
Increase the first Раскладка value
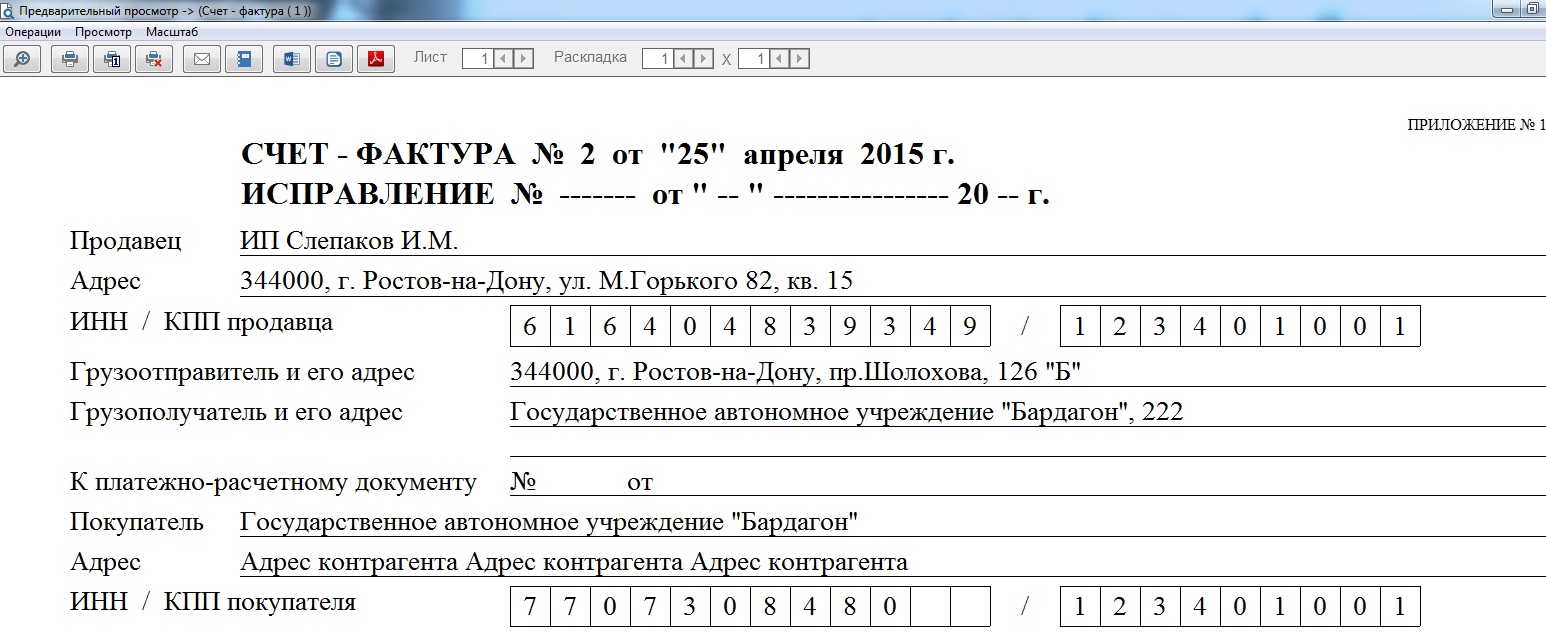coord(704,59)
